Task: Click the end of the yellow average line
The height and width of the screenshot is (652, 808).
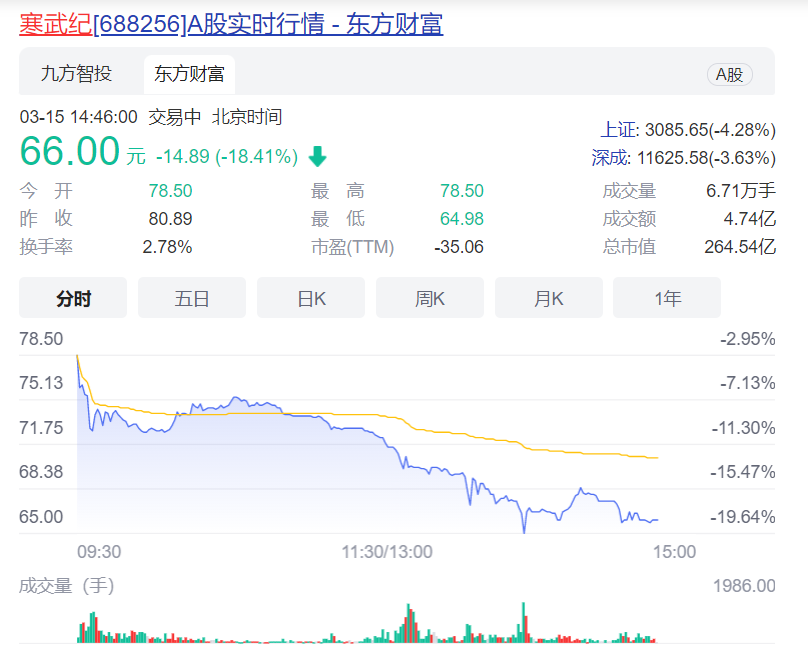Action: click(657, 458)
